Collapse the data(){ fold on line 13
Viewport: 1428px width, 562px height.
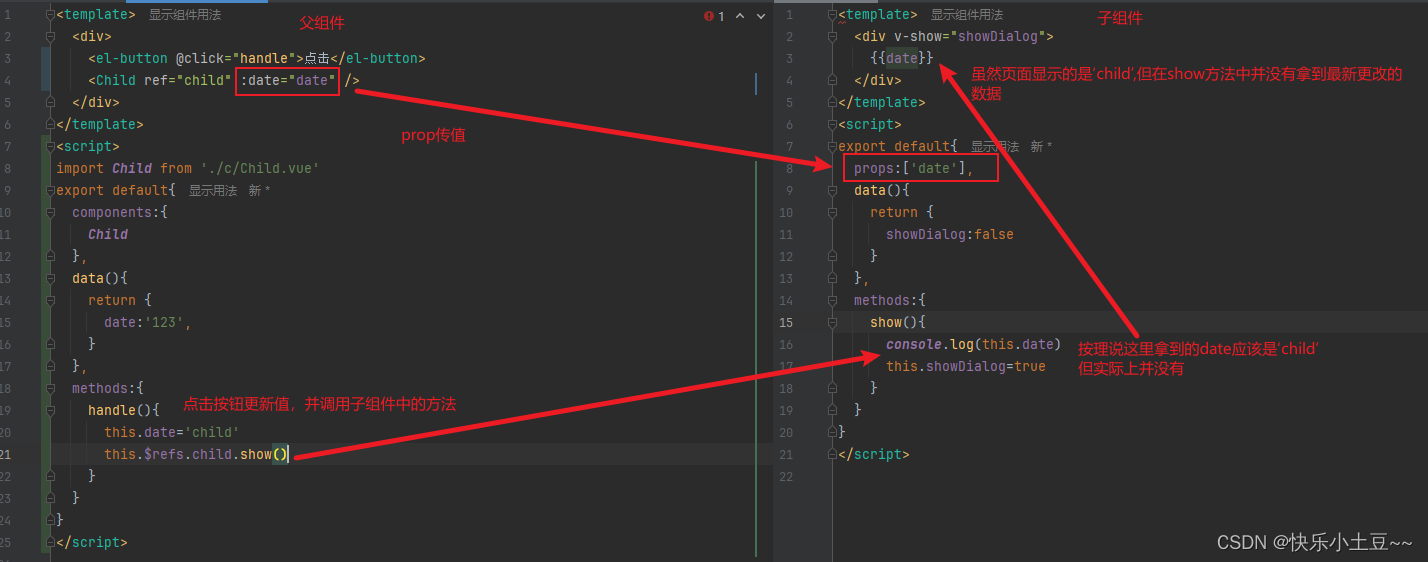(x=51, y=278)
